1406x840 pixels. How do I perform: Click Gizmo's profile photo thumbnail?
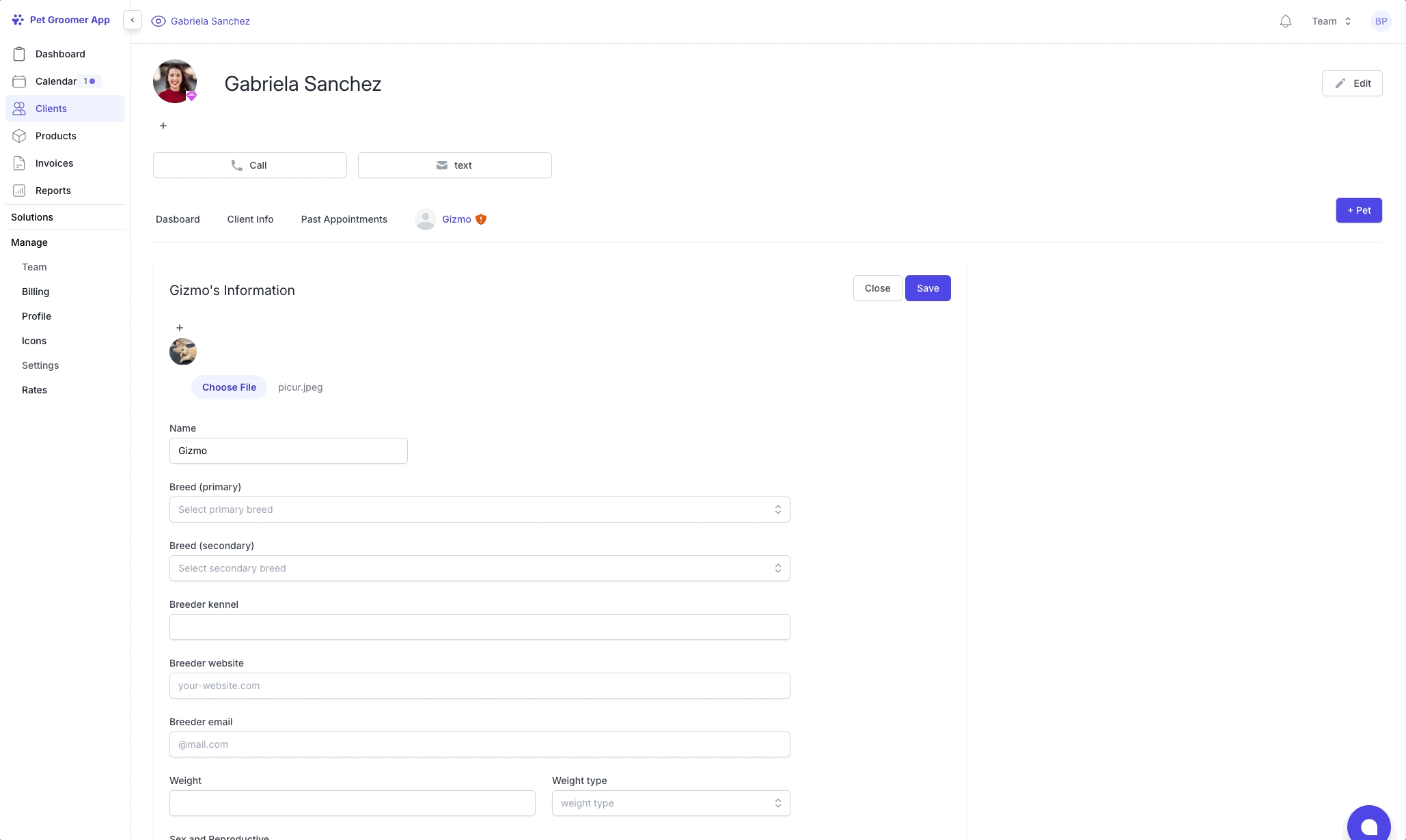coord(182,351)
